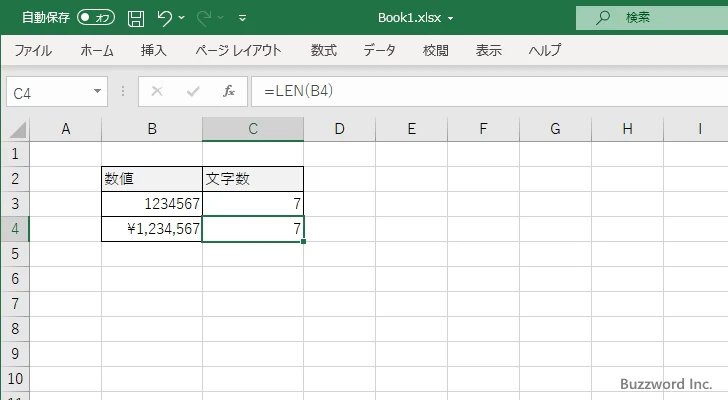Open the データ tab
728x400 pixels.
pyautogui.click(x=379, y=50)
